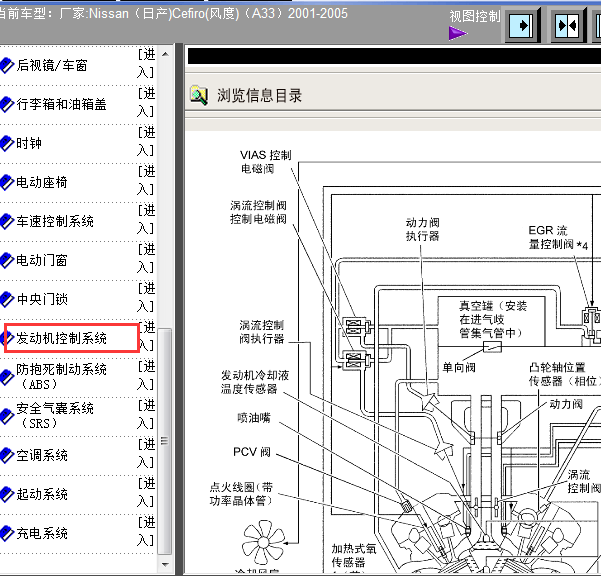Click the pencil icon beside 电动座椅
Image resolution: width=601 pixels, height=576 pixels.
pos(7,183)
